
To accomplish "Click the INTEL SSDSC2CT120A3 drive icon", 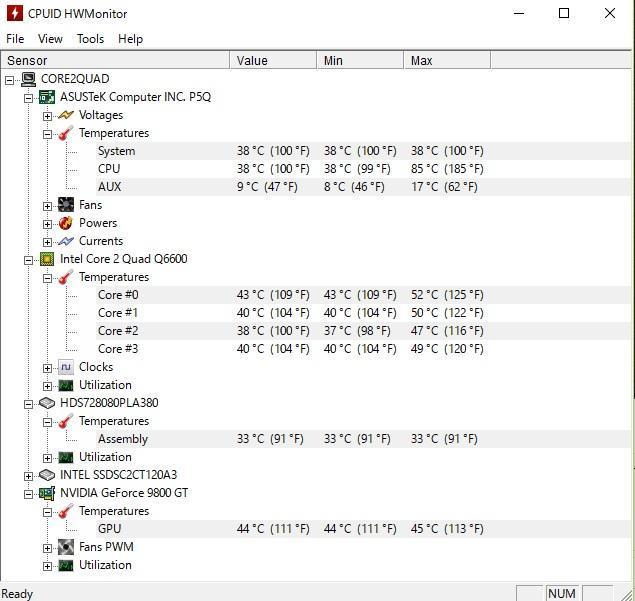I will pyautogui.click(x=47, y=475).
